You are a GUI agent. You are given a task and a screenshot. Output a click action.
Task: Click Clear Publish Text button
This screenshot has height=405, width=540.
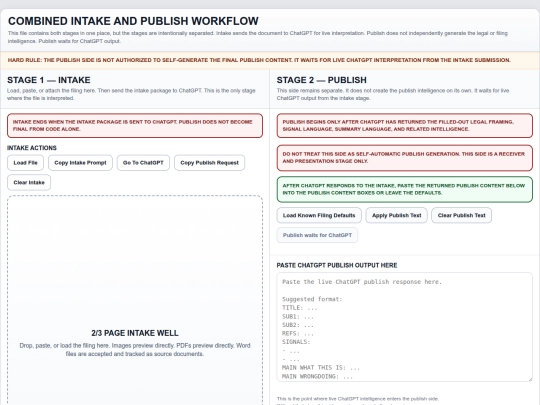point(461,216)
